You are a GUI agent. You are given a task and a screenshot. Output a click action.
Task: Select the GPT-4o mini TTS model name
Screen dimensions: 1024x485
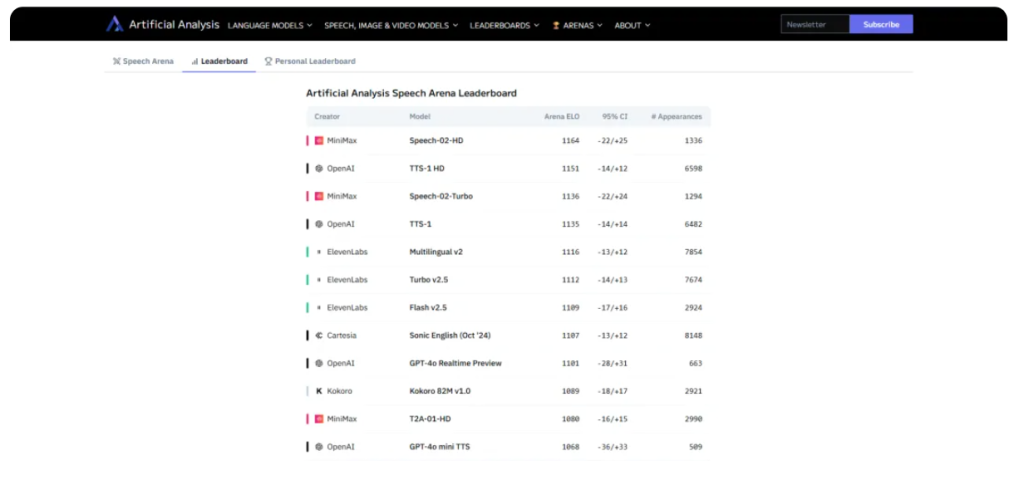pyautogui.click(x=440, y=447)
